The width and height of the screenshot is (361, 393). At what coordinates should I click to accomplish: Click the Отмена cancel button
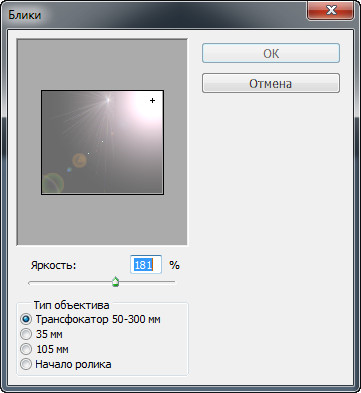click(x=271, y=83)
